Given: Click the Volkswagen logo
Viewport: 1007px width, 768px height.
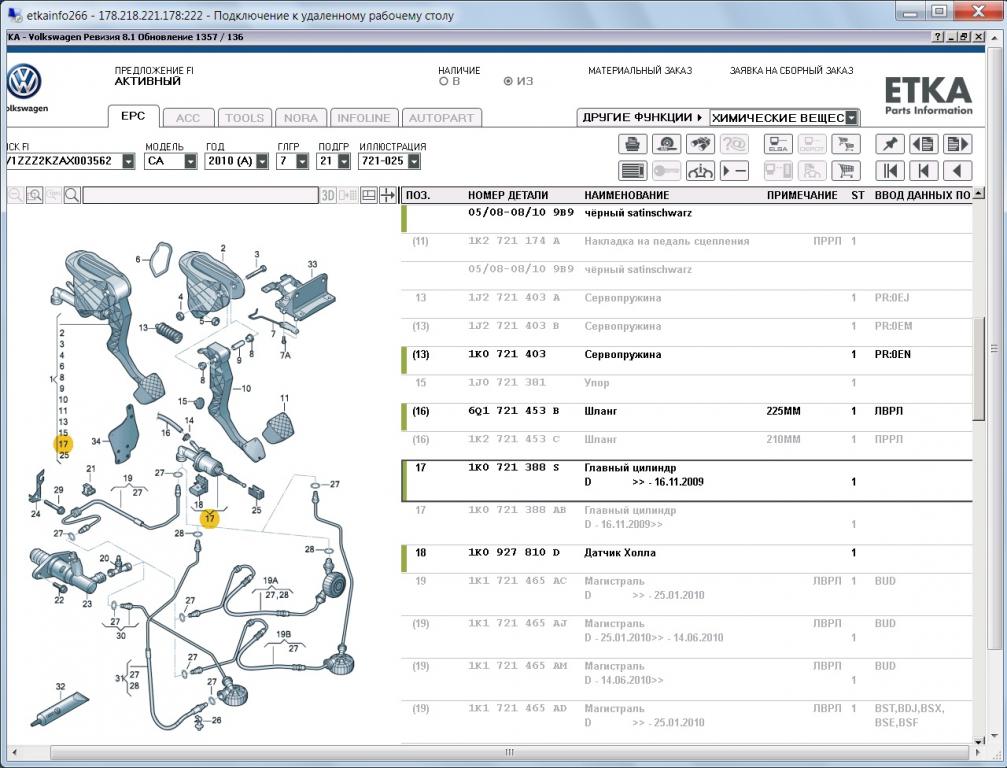Looking at the screenshot, I should [24, 82].
